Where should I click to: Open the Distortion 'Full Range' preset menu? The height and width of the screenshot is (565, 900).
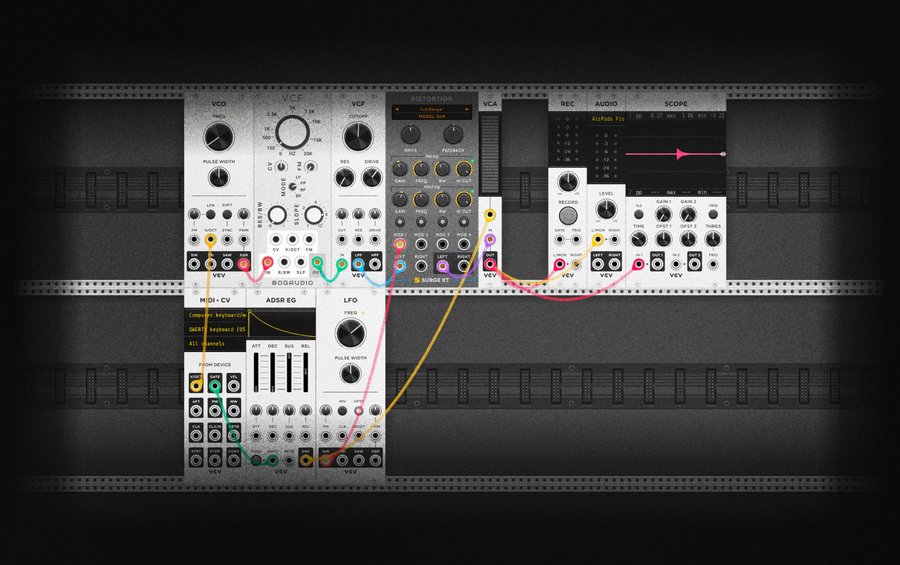click(x=432, y=109)
